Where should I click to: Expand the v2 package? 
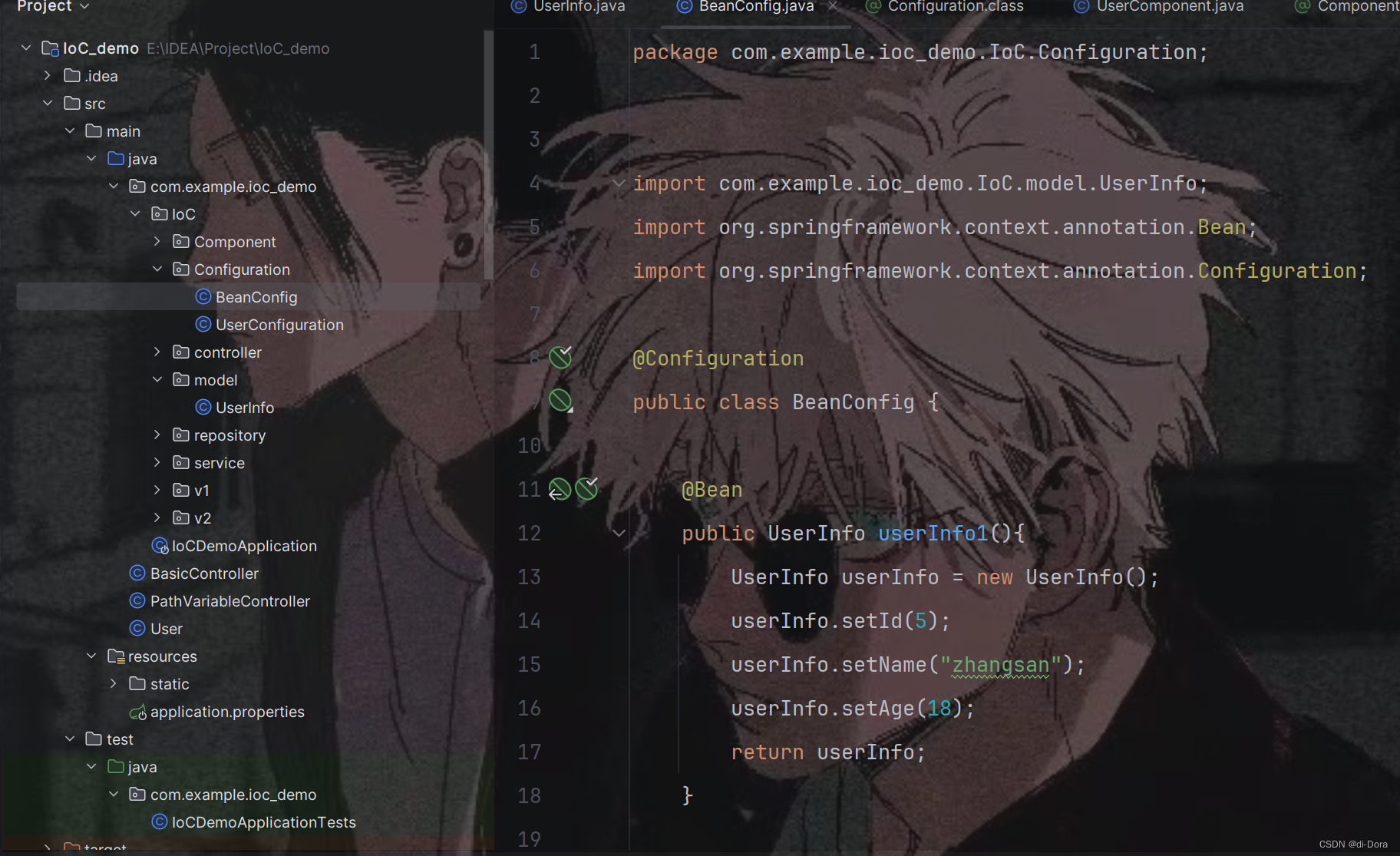click(157, 518)
